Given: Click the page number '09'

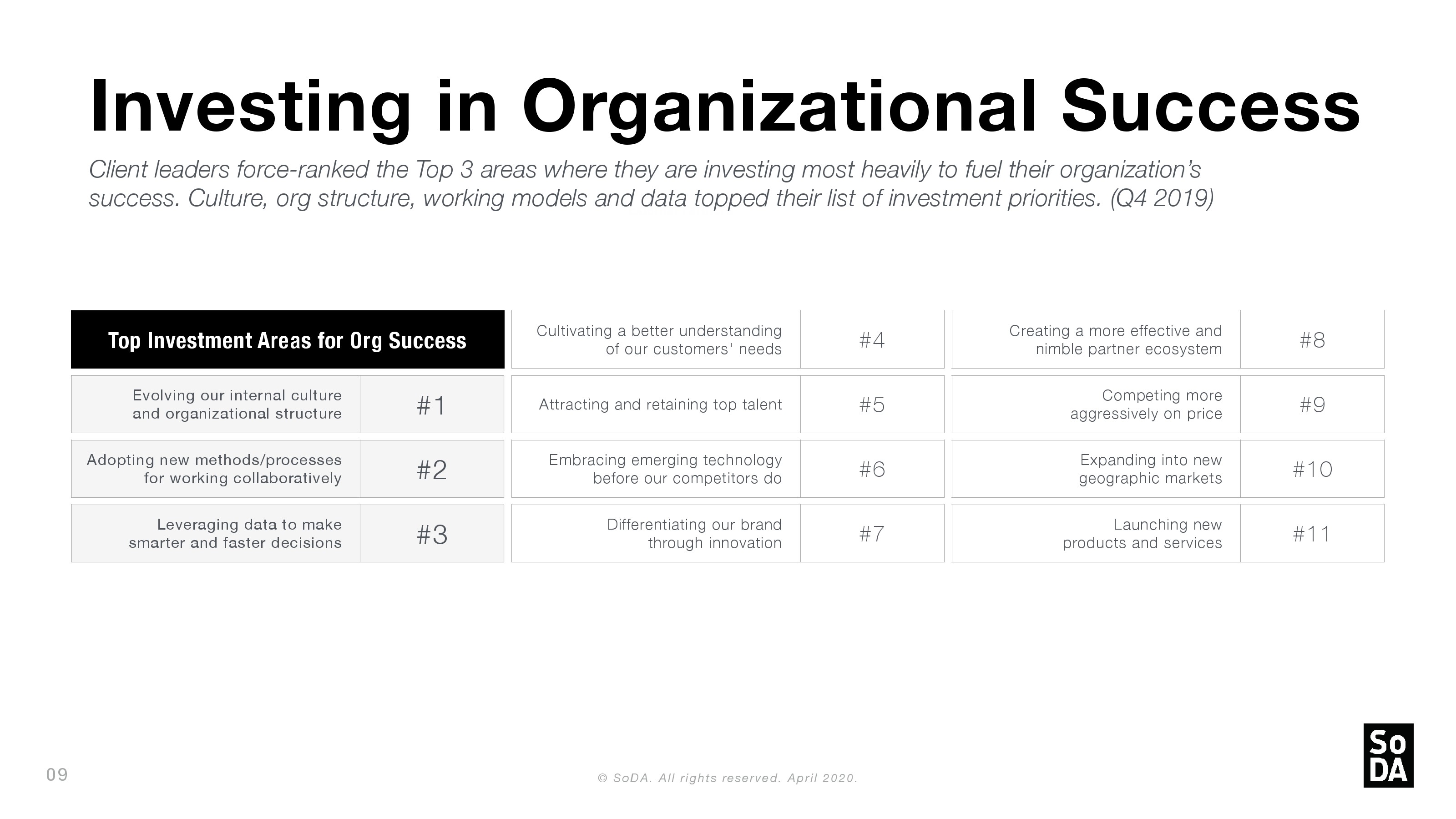Looking at the screenshot, I should (x=56, y=774).
